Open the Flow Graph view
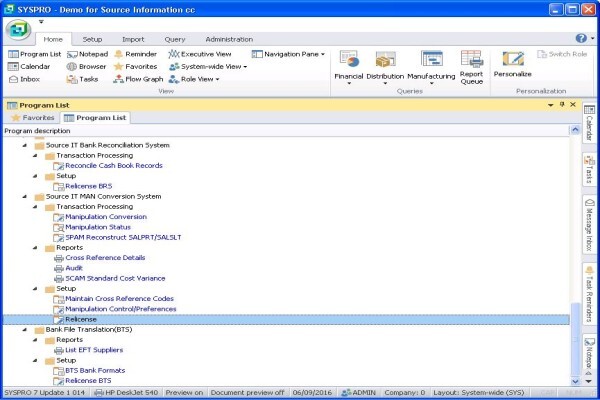 click(x=138, y=79)
